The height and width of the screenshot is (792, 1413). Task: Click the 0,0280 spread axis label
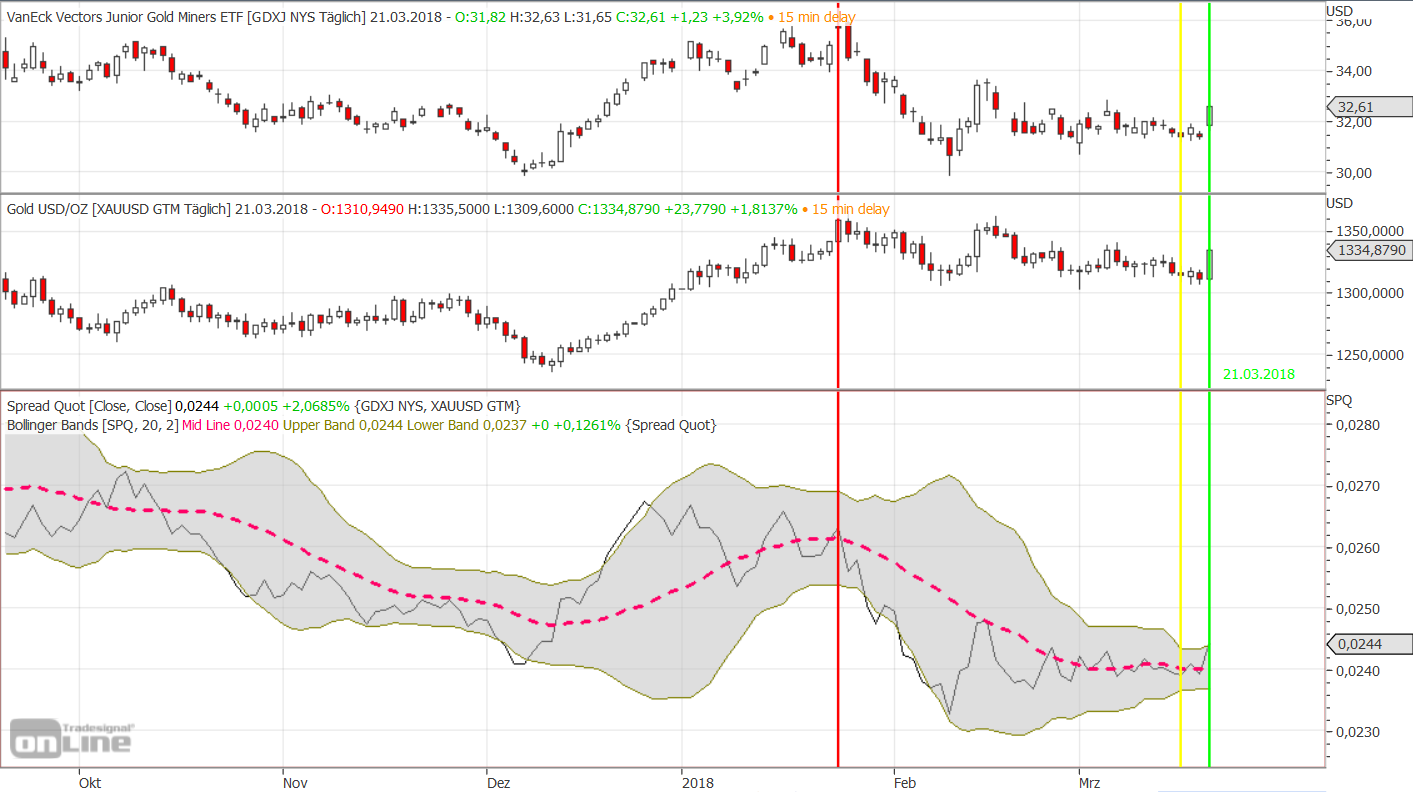pos(1356,425)
